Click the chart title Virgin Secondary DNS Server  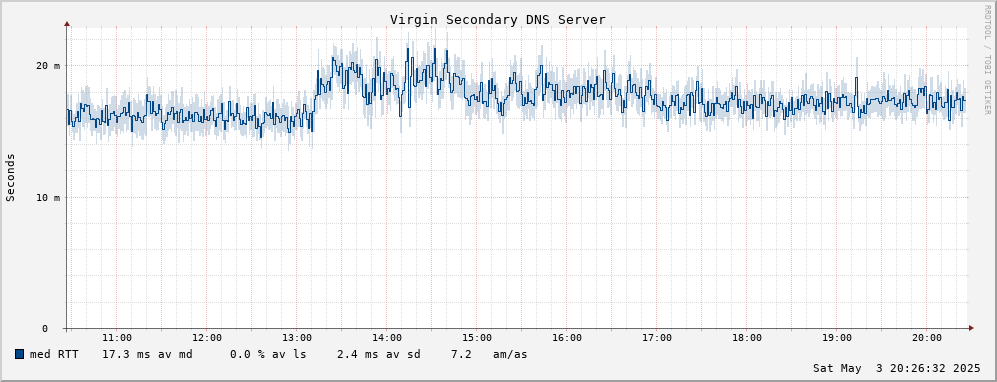[498, 20]
